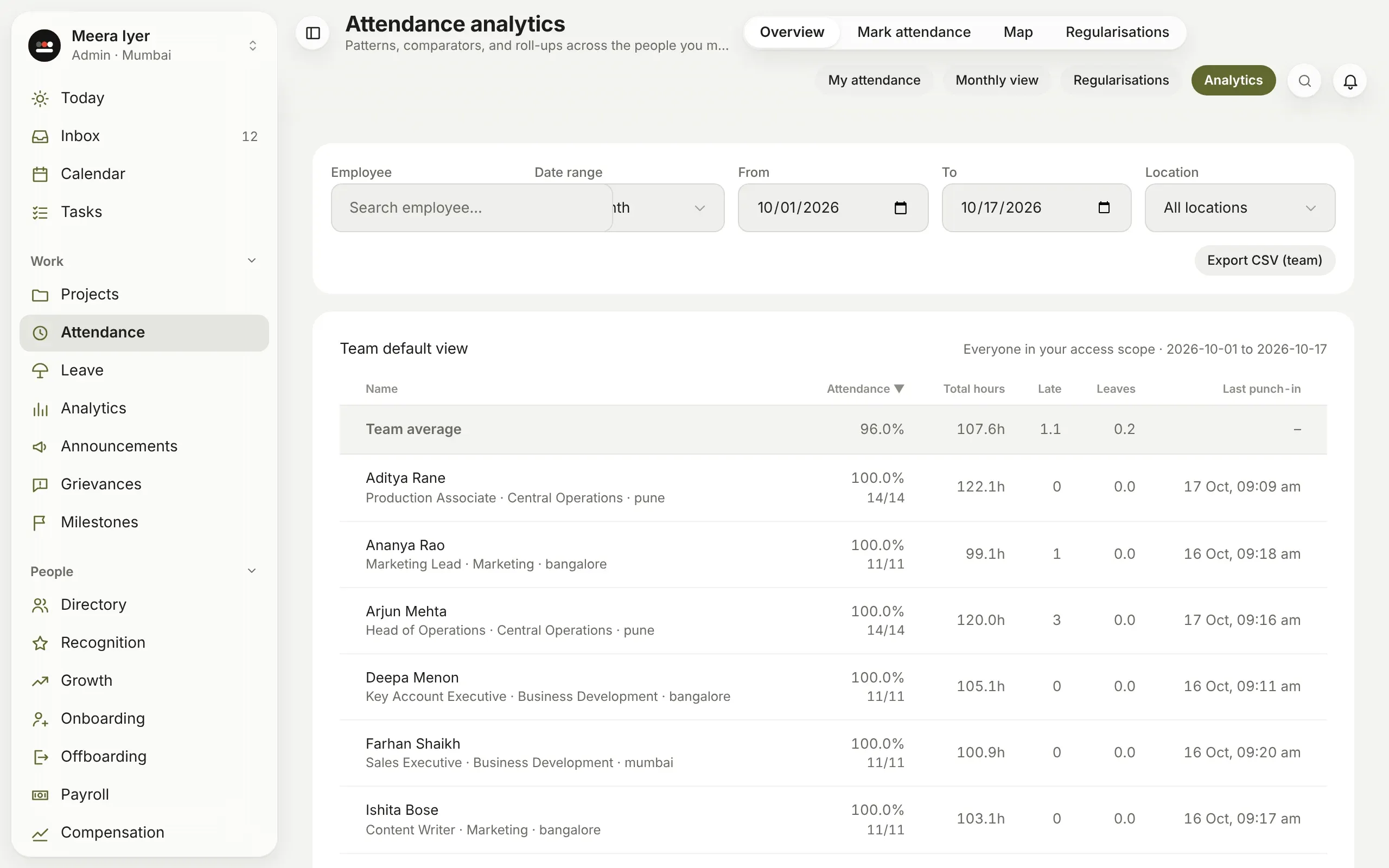Click the Leave umbrella icon
Viewport: 1389px width, 868px height.
click(40, 371)
